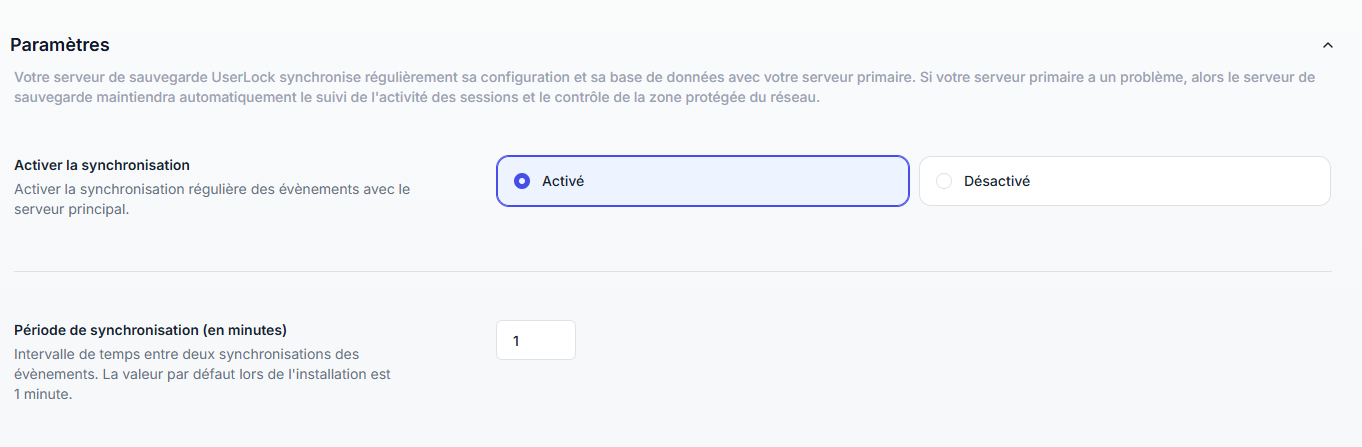Select the Activé radio button
Screen dimensions: 1362x447
pos(521,181)
